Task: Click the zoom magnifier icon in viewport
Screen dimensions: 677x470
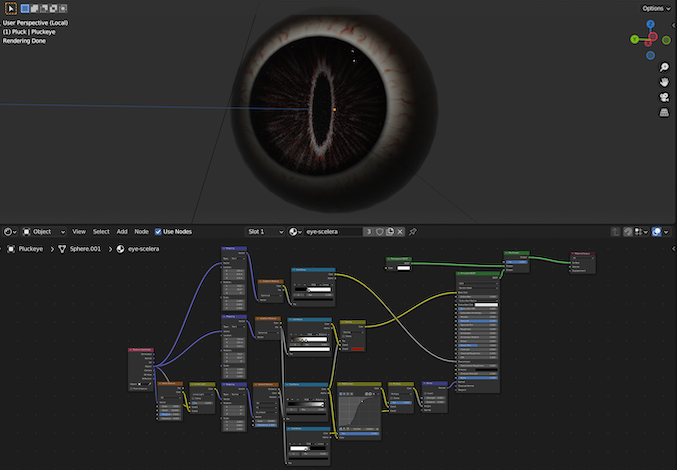Action: 664,67
